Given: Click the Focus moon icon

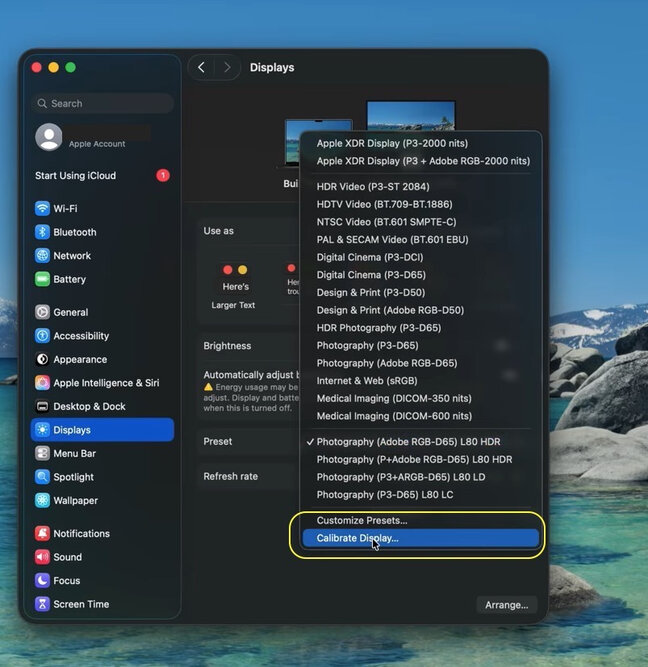Looking at the screenshot, I should 42,581.
